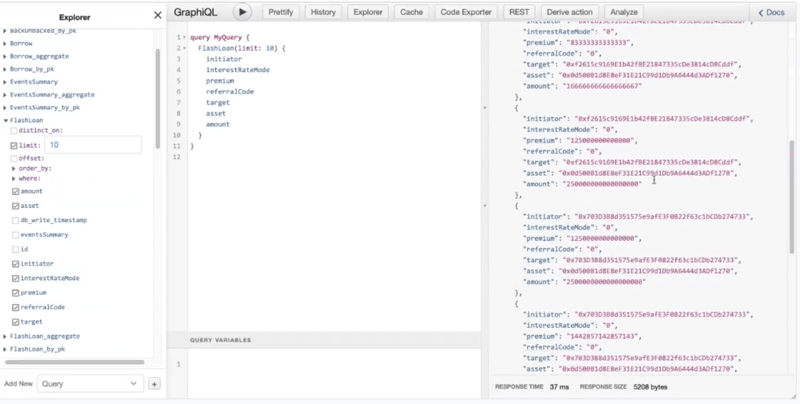This screenshot has height=404, width=800.
Task: Add a new operation with plus button
Action: coord(154,384)
